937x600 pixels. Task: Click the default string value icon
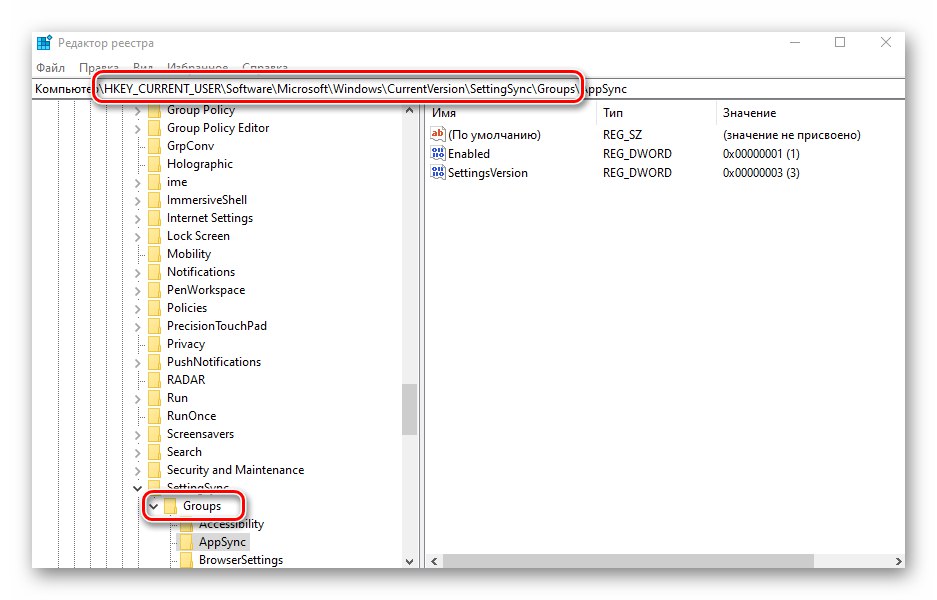pos(438,134)
